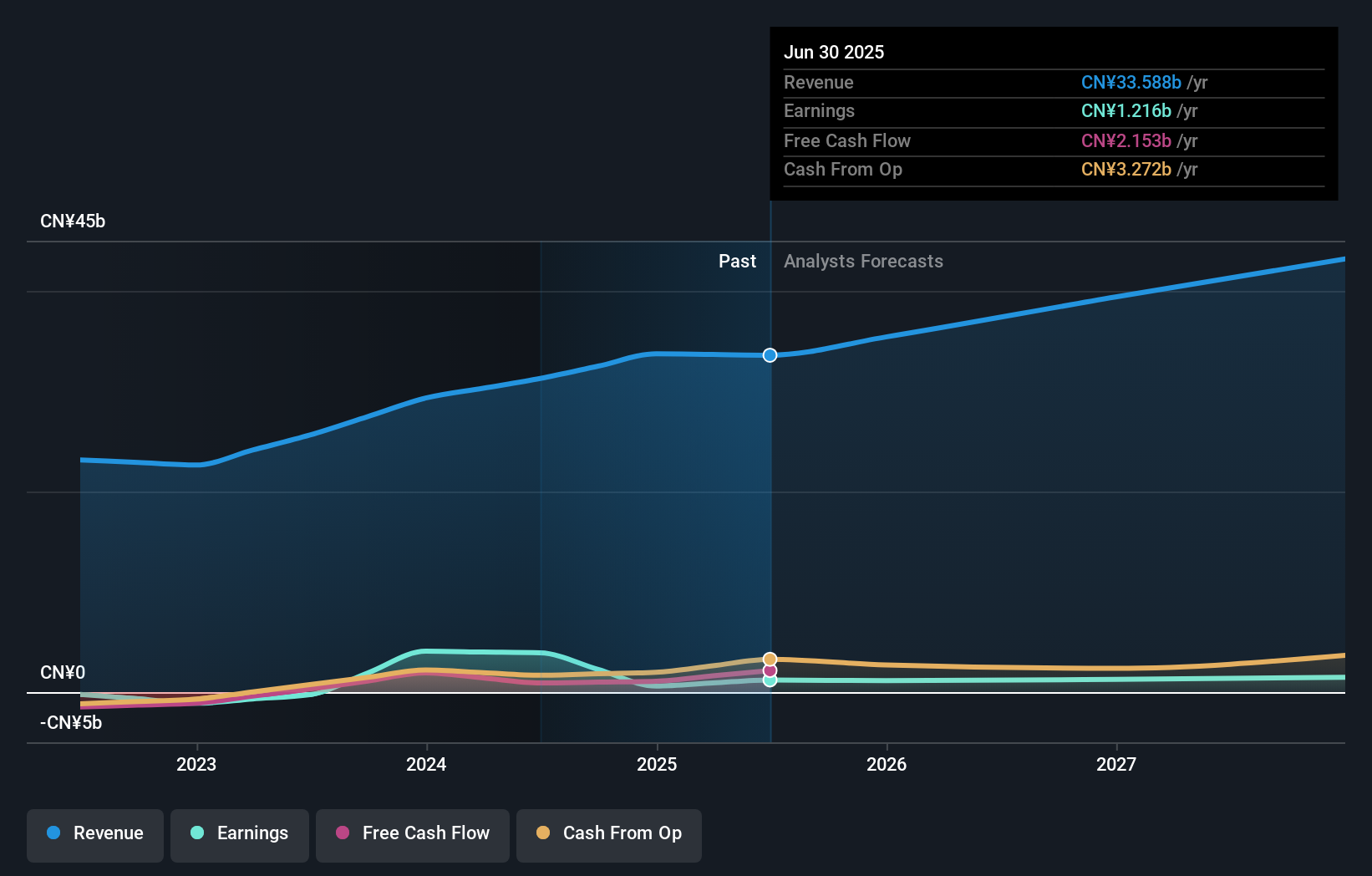Toggle the Cash From Op legend
Viewport: 1372px width, 876px height.
tap(609, 835)
